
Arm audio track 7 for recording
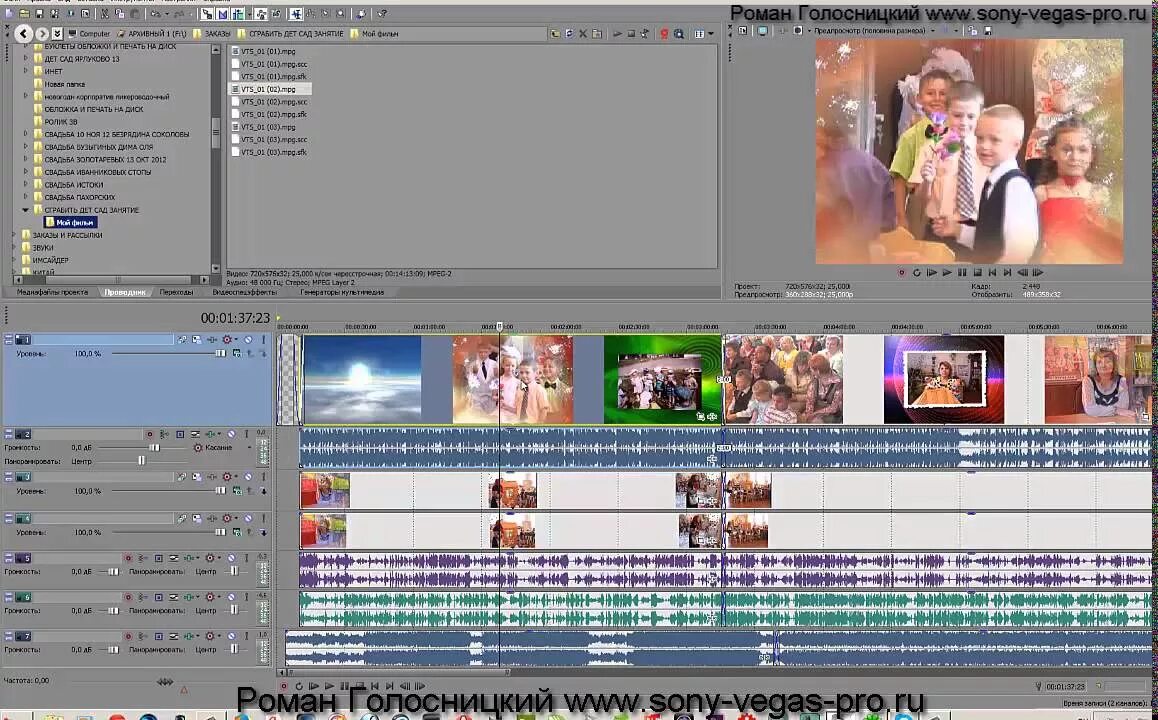click(x=128, y=636)
